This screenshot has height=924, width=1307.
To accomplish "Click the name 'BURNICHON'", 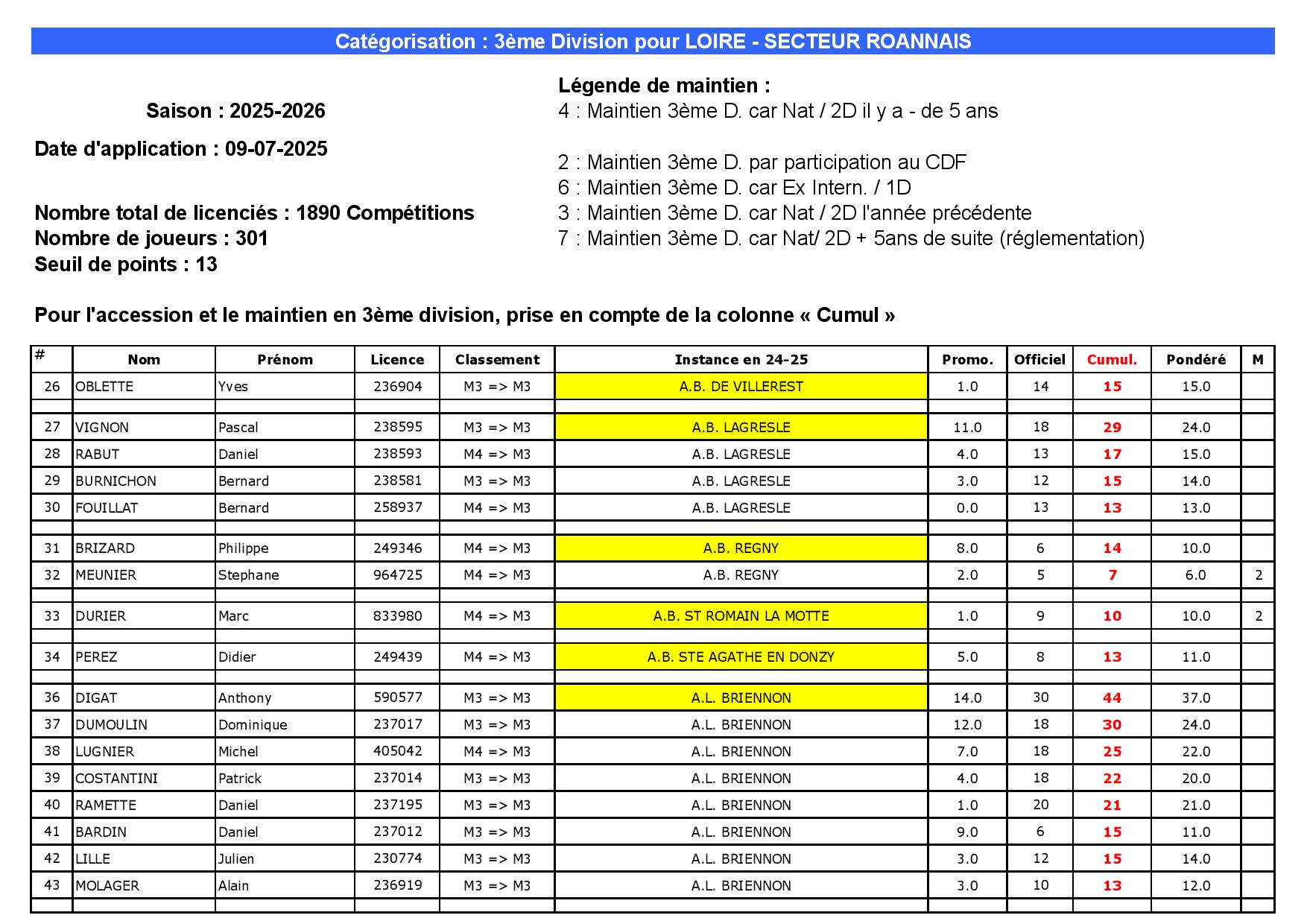I will tap(116, 481).
